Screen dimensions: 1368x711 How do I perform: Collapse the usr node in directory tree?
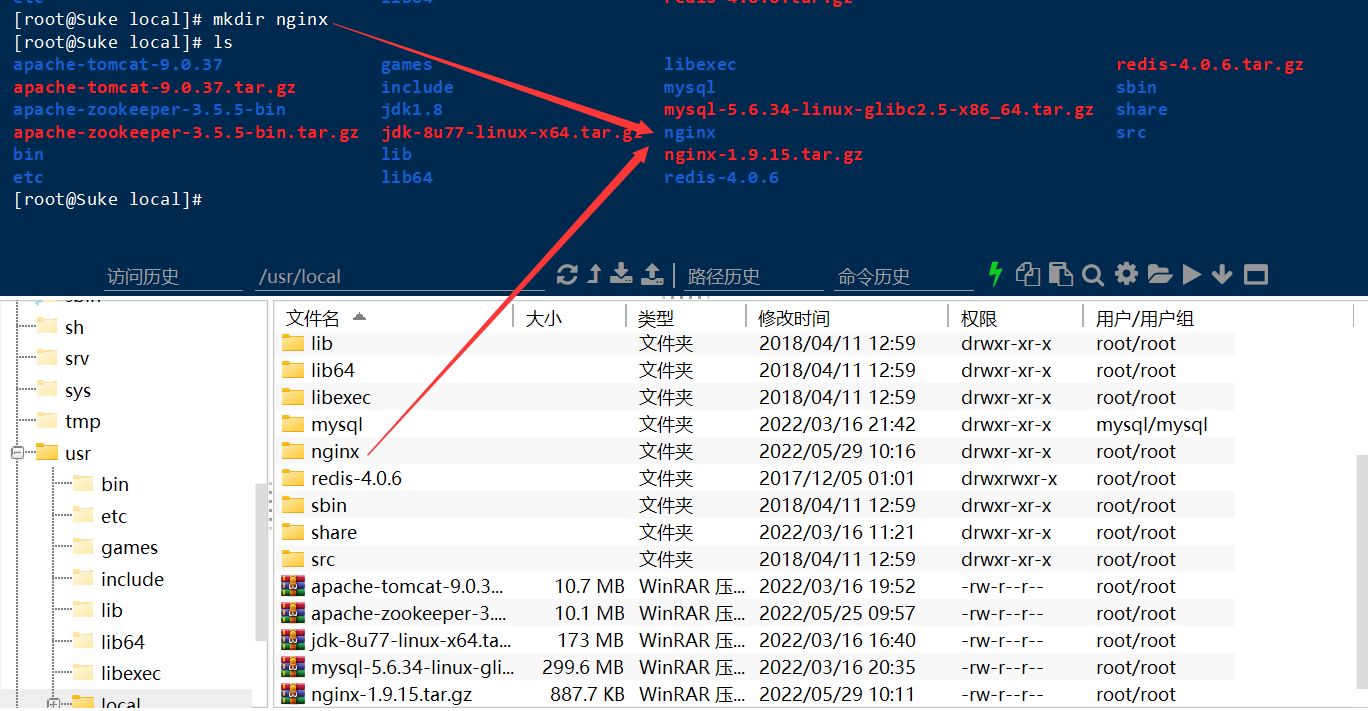[x=16, y=452]
